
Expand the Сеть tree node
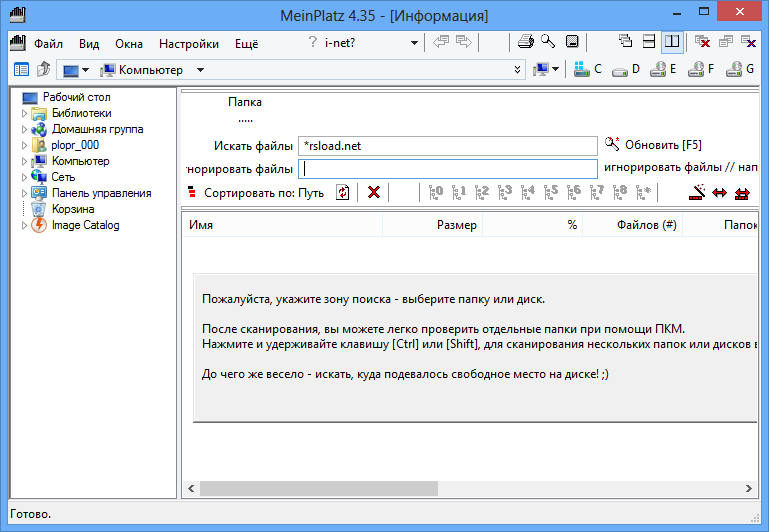click(24, 177)
